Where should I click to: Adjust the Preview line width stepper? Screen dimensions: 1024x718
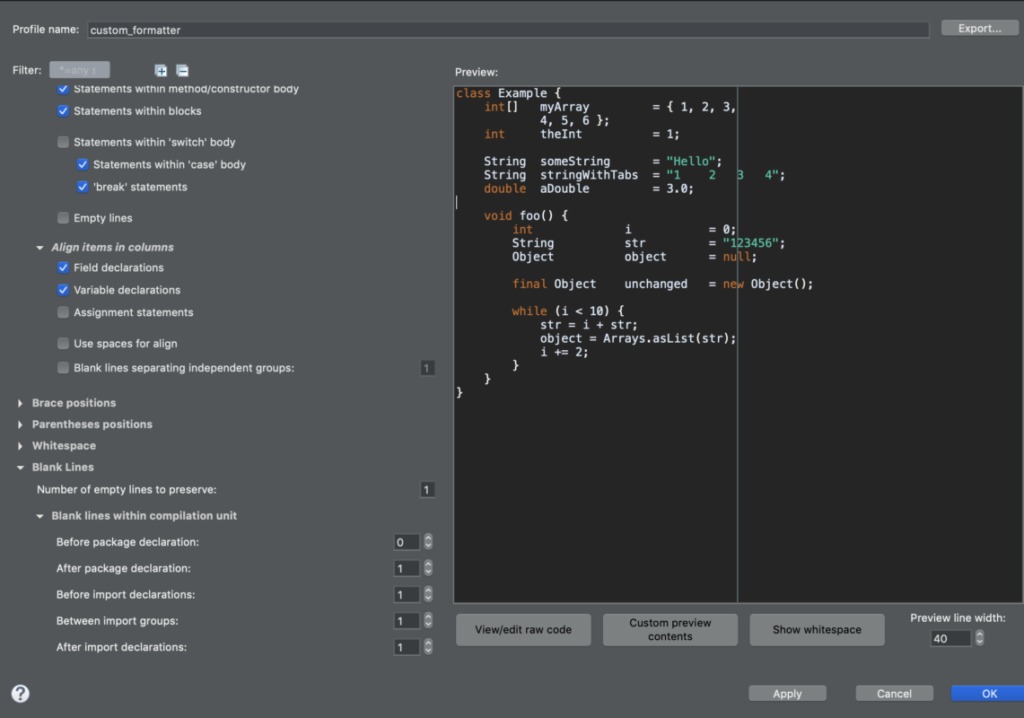979,638
